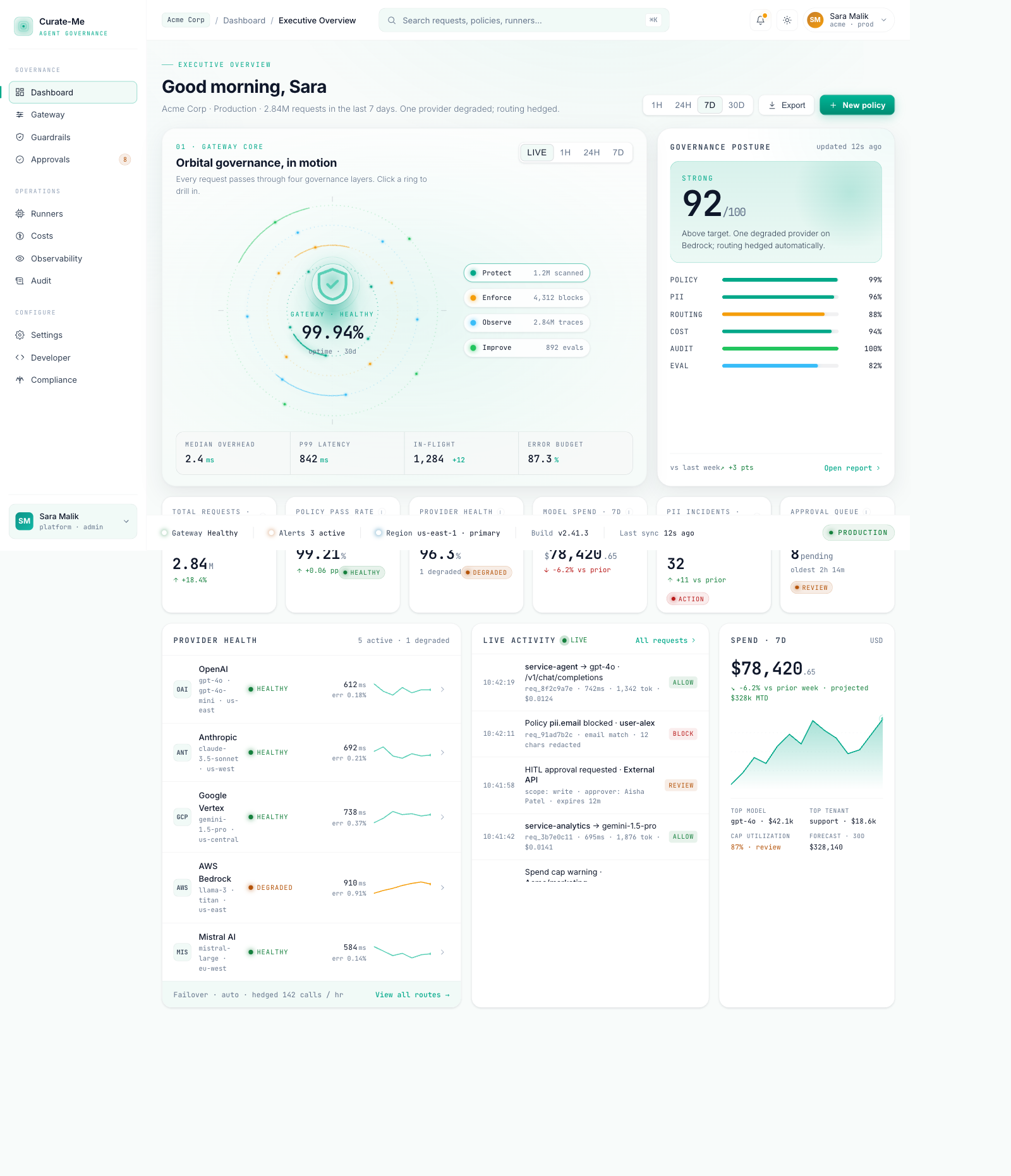Click the New policy button
This screenshot has height=1176, width=1011.
857,105
